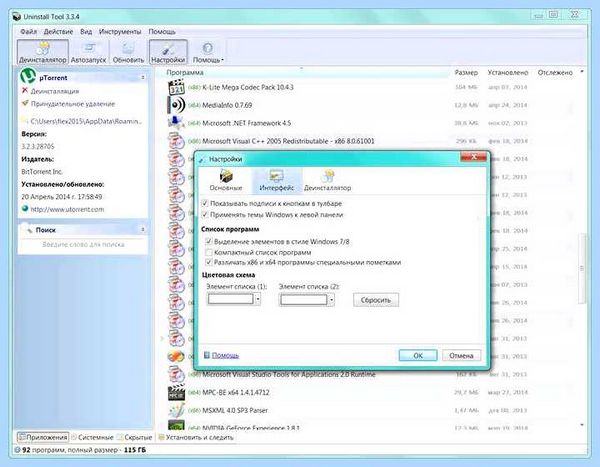Pick color for Элемент списка (2) swatch
Viewport: 600px width, 467px height.
tap(303, 300)
